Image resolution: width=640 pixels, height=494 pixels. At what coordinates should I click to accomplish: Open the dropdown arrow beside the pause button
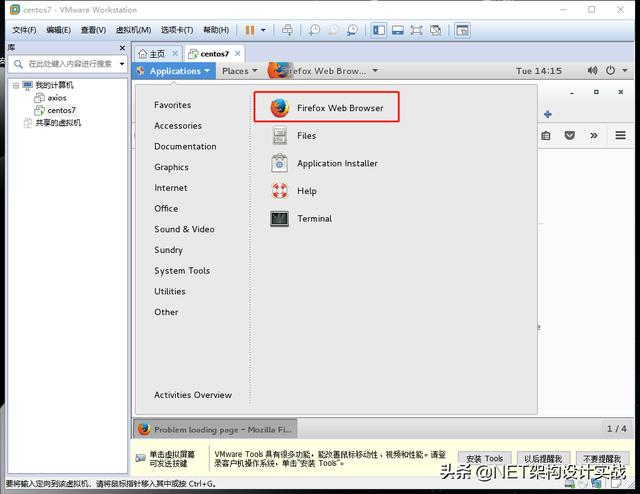(x=263, y=30)
